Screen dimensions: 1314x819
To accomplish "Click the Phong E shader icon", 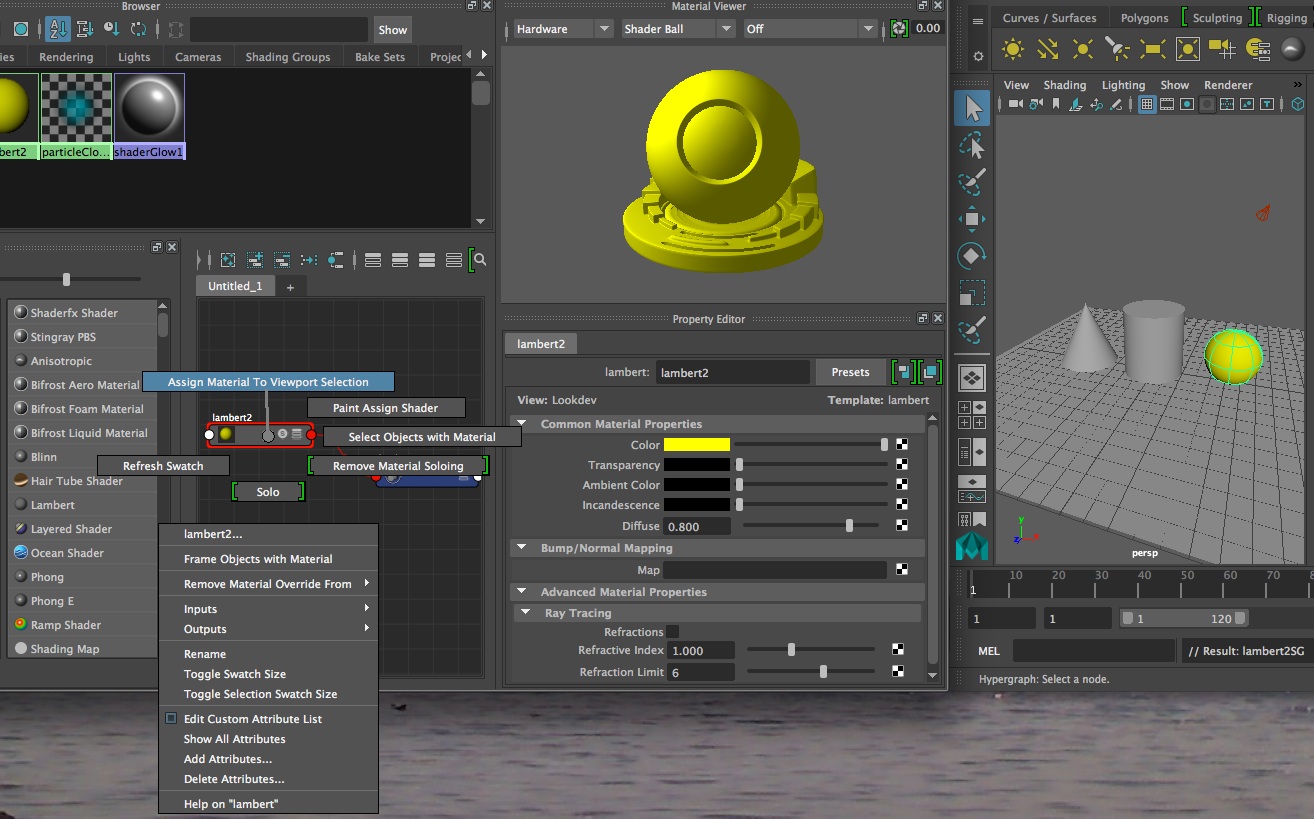I will tap(21, 601).
